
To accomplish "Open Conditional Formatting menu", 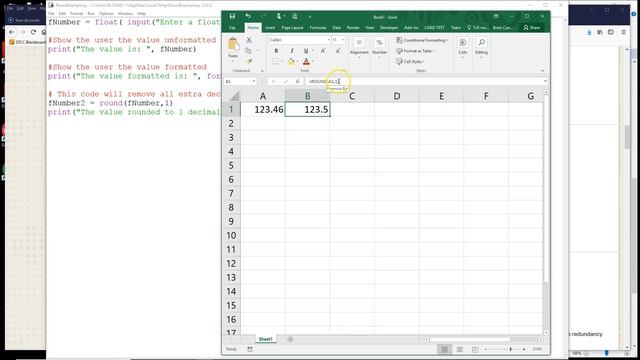I will coord(422,40).
